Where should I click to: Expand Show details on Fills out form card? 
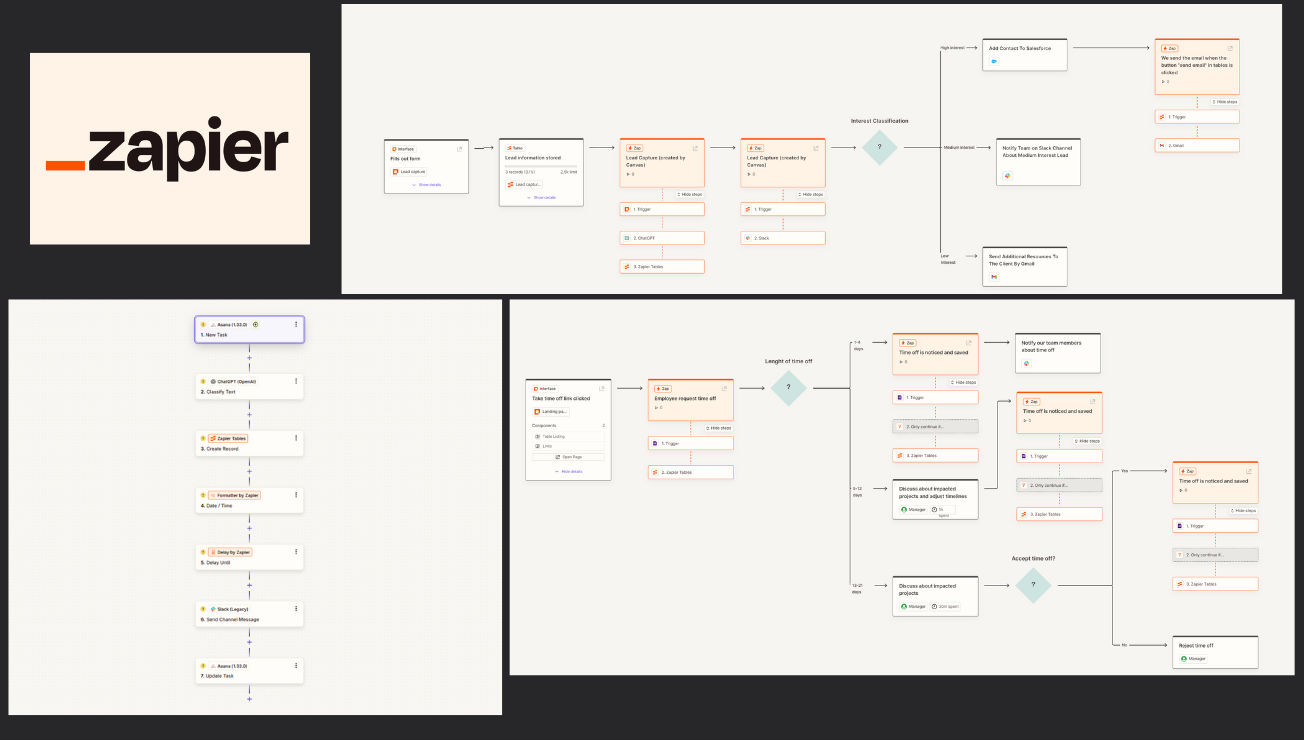[x=427, y=185]
